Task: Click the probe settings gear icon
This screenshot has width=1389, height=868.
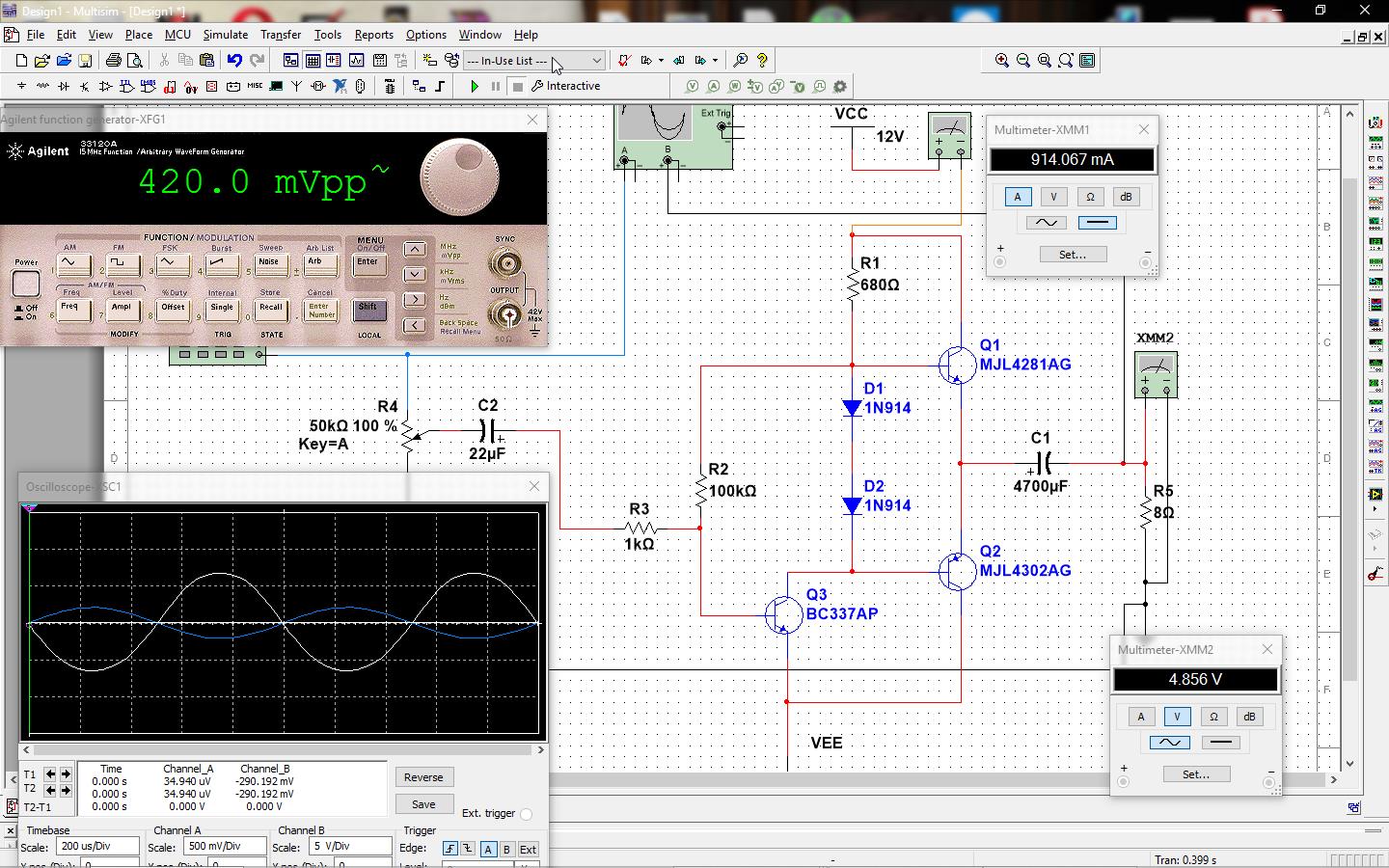Action: pyautogui.click(x=840, y=86)
